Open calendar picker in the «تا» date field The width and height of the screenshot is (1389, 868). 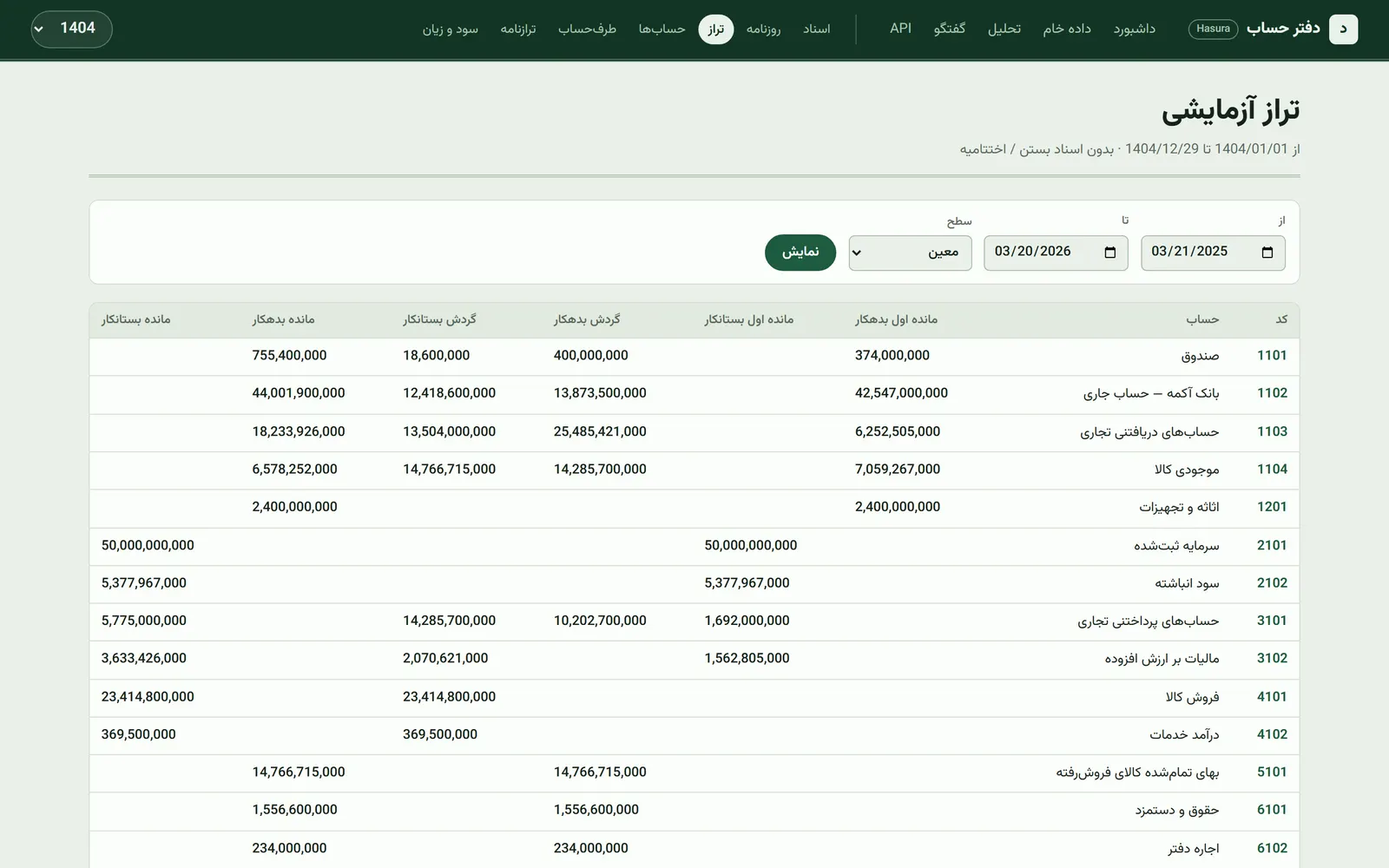(x=1109, y=253)
